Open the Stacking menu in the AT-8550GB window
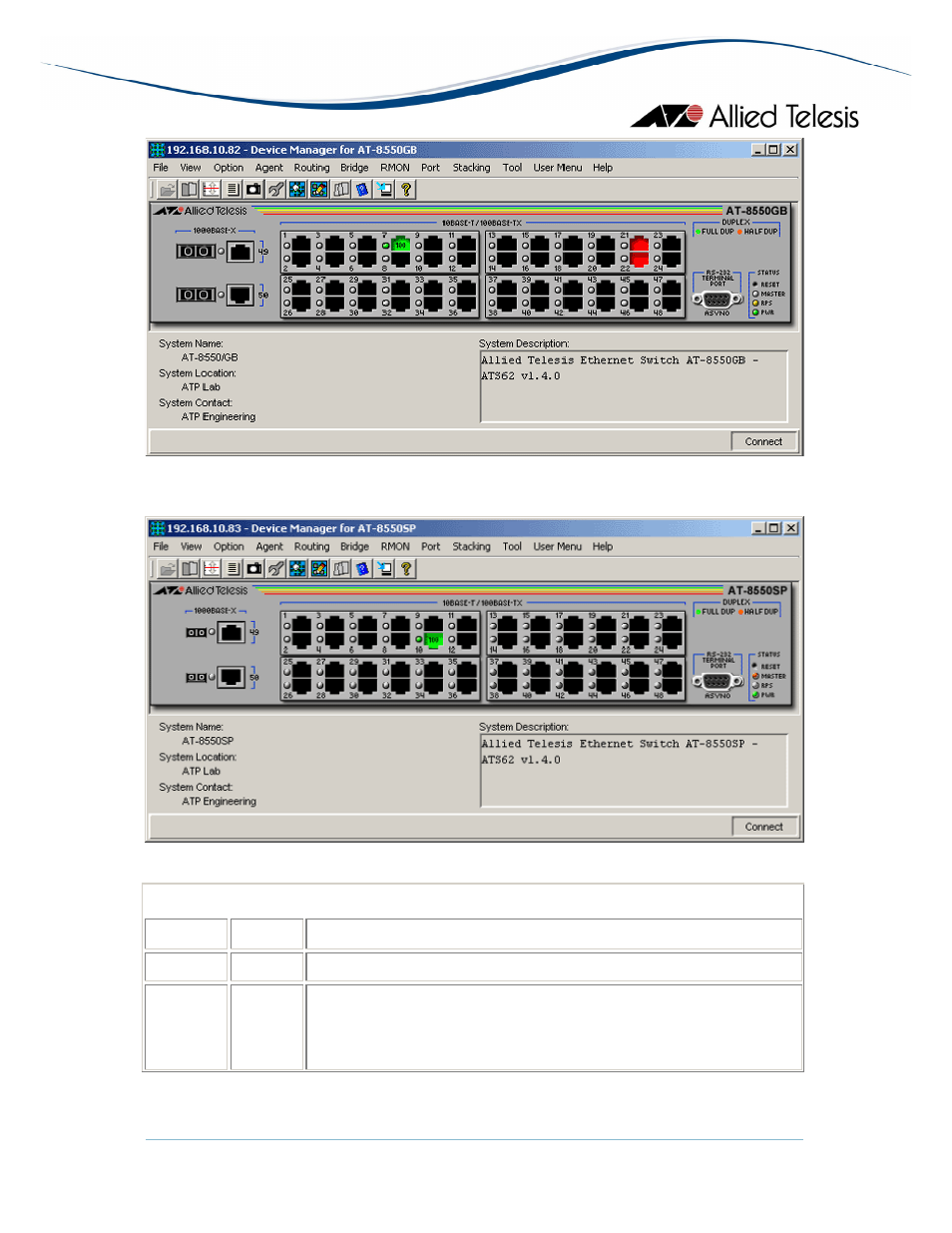The height and width of the screenshot is (1233, 952). (471, 168)
